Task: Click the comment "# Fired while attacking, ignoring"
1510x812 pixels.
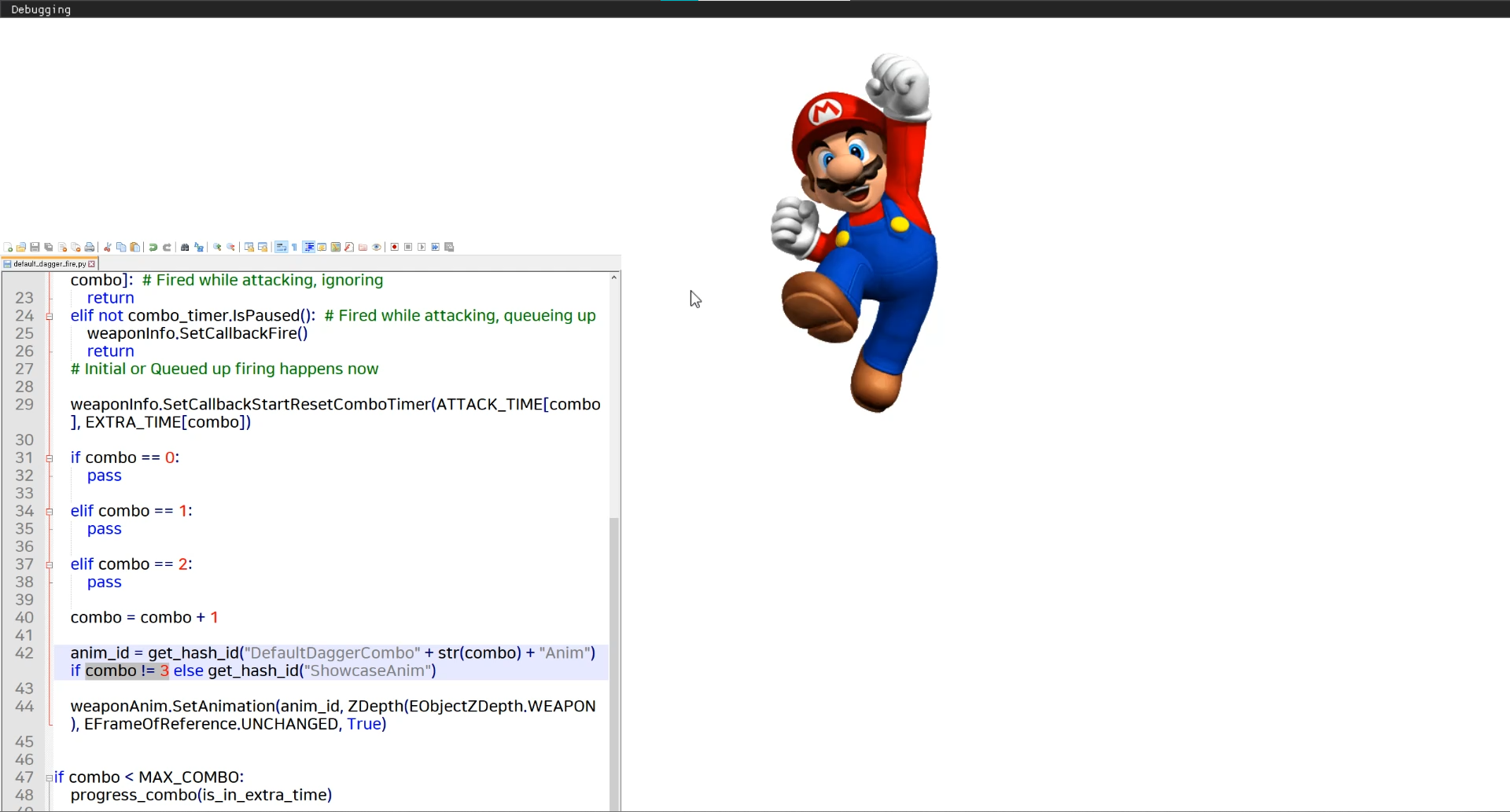Action: (x=263, y=281)
